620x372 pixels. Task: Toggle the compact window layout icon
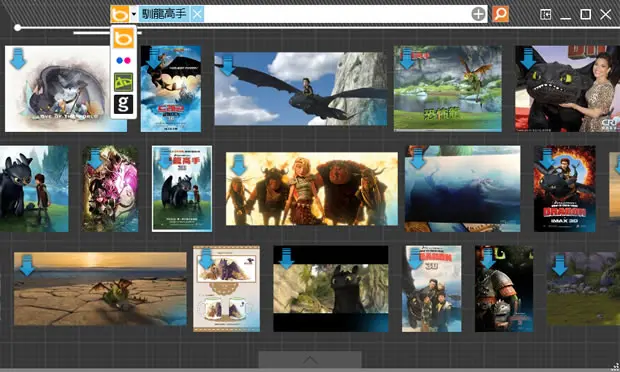click(545, 15)
